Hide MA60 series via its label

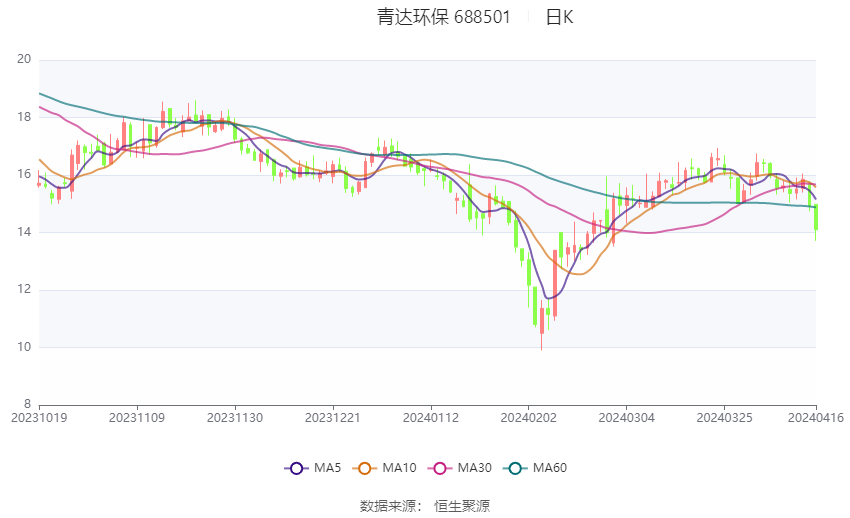click(550, 468)
